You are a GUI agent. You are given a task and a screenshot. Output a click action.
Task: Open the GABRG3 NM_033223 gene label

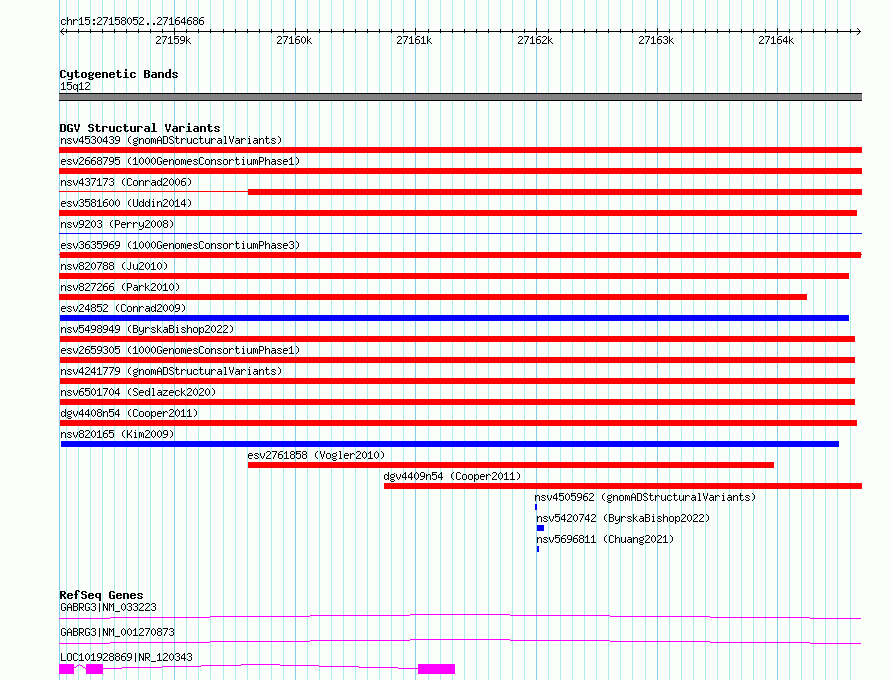point(108,607)
